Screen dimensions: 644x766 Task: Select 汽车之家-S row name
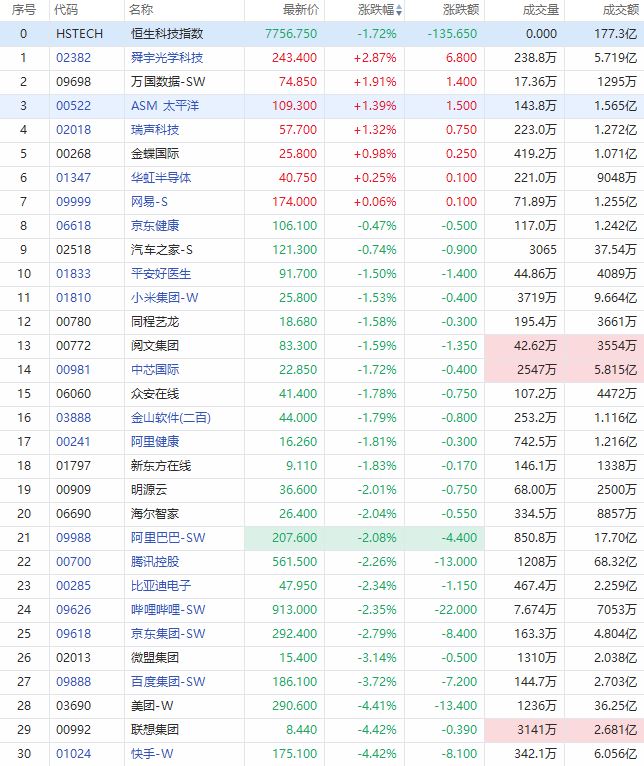click(x=162, y=250)
